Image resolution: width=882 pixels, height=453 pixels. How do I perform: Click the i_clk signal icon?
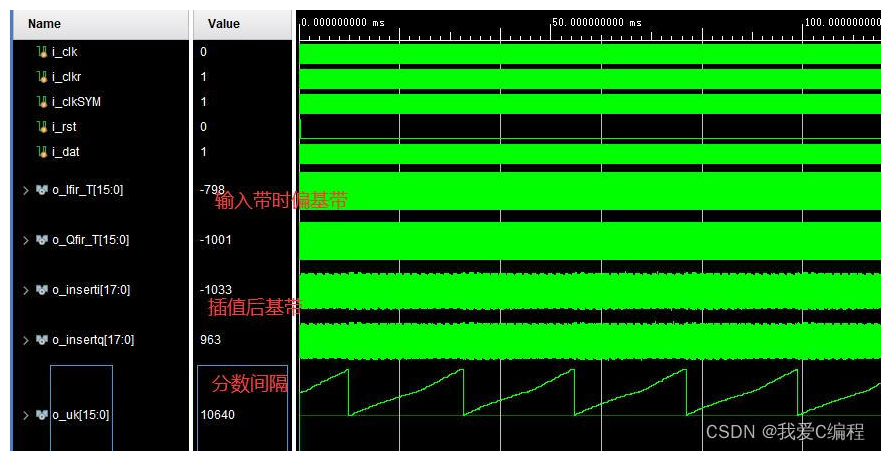pyautogui.click(x=41, y=52)
